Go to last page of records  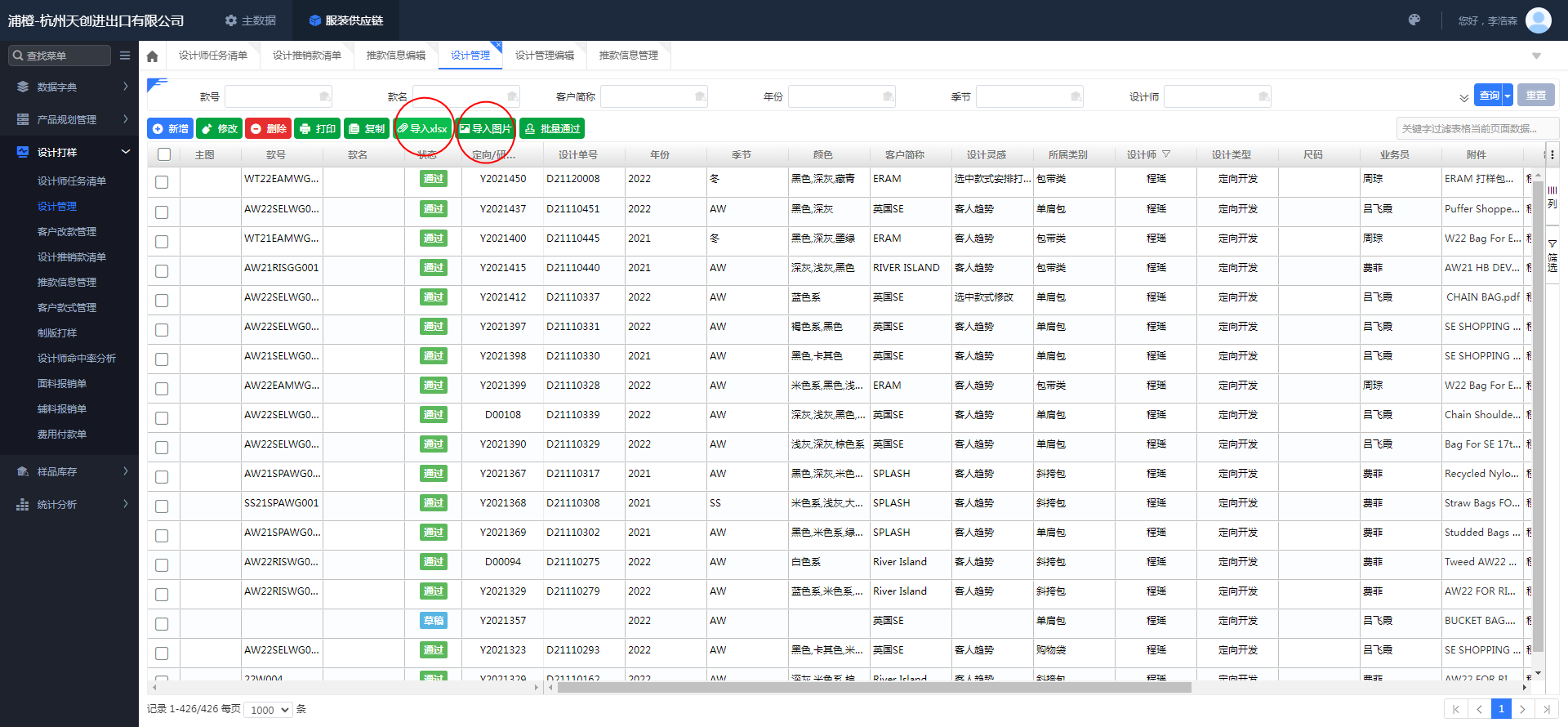point(1546,709)
